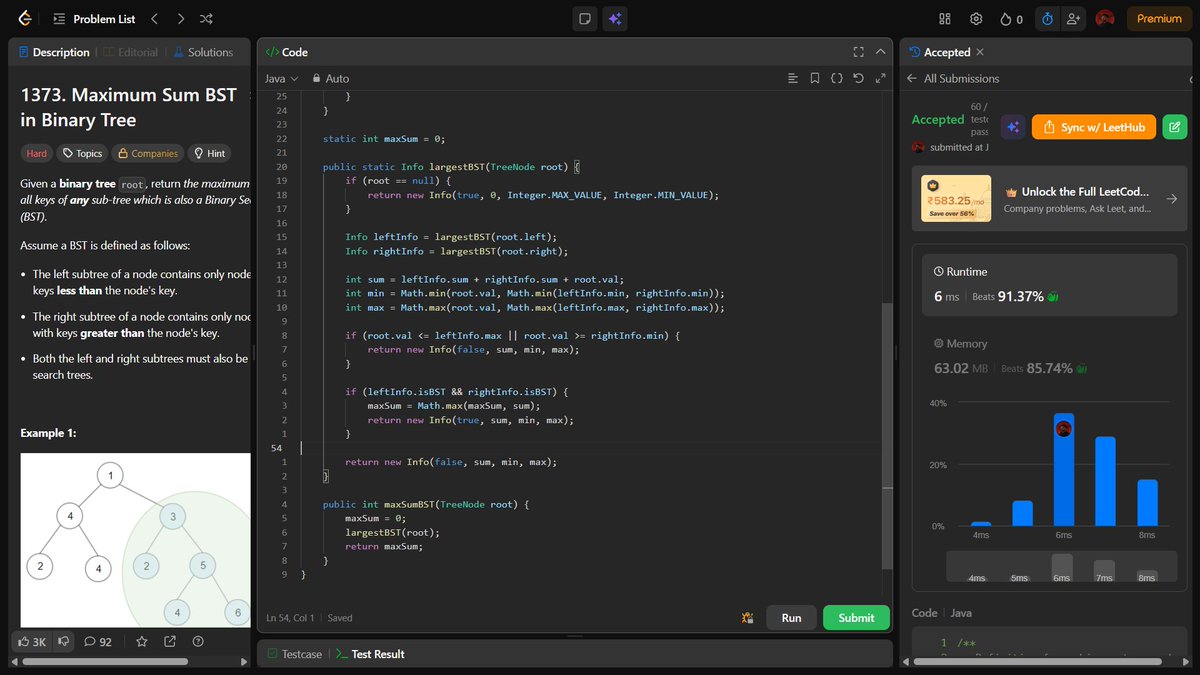Switch to the Solutions tab

[x=203, y=52]
